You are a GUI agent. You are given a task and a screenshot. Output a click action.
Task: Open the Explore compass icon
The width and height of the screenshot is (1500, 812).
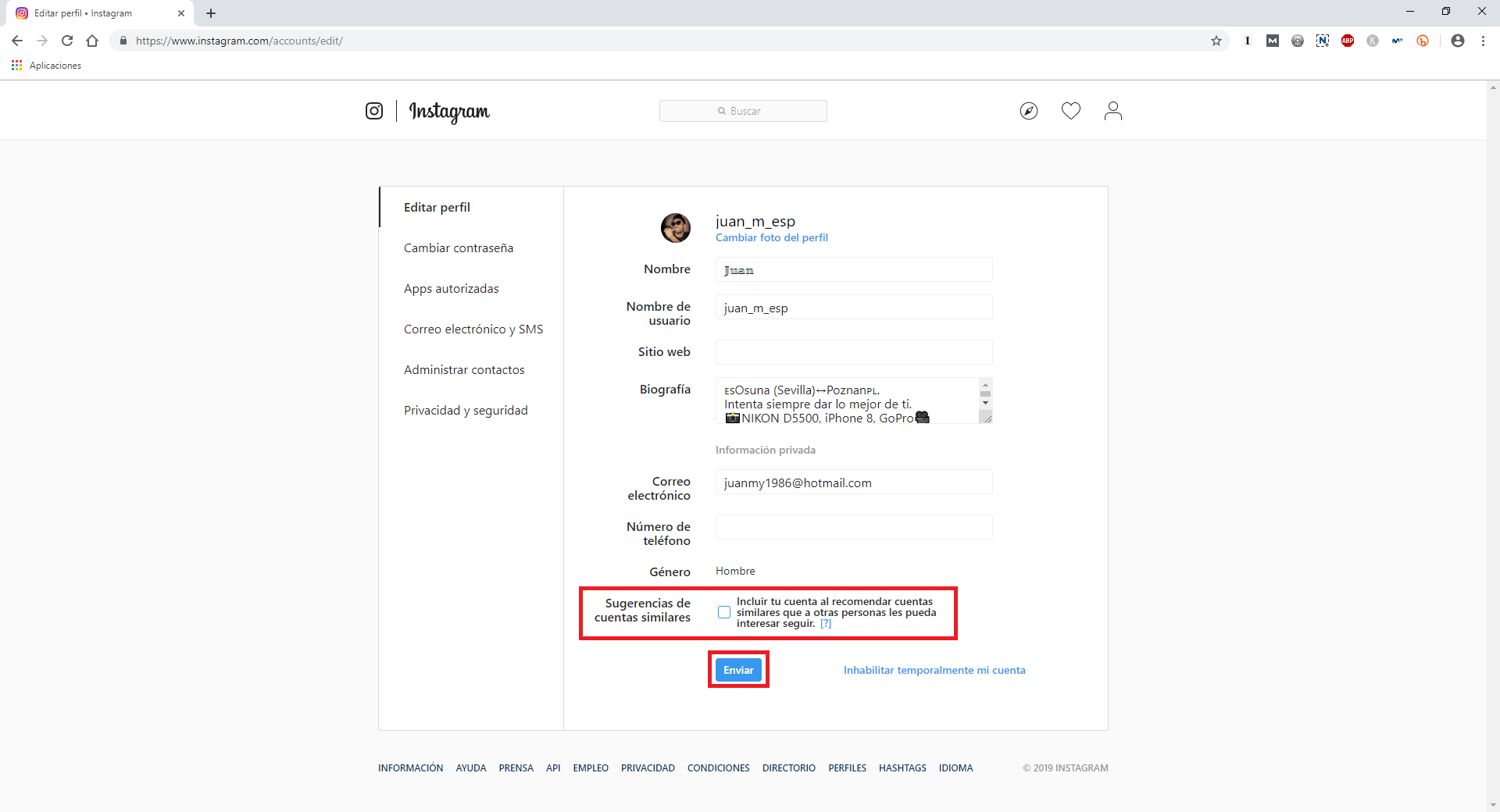pyautogui.click(x=1029, y=111)
